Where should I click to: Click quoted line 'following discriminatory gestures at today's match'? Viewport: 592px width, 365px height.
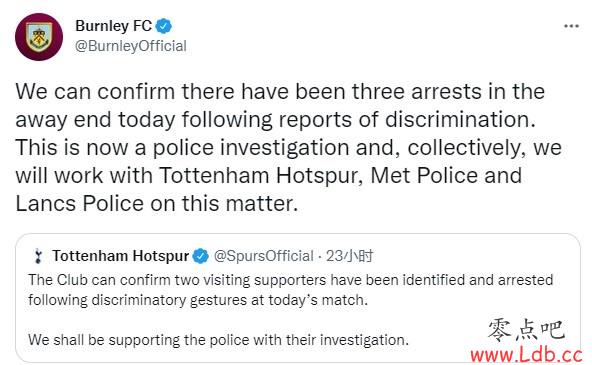(198, 300)
